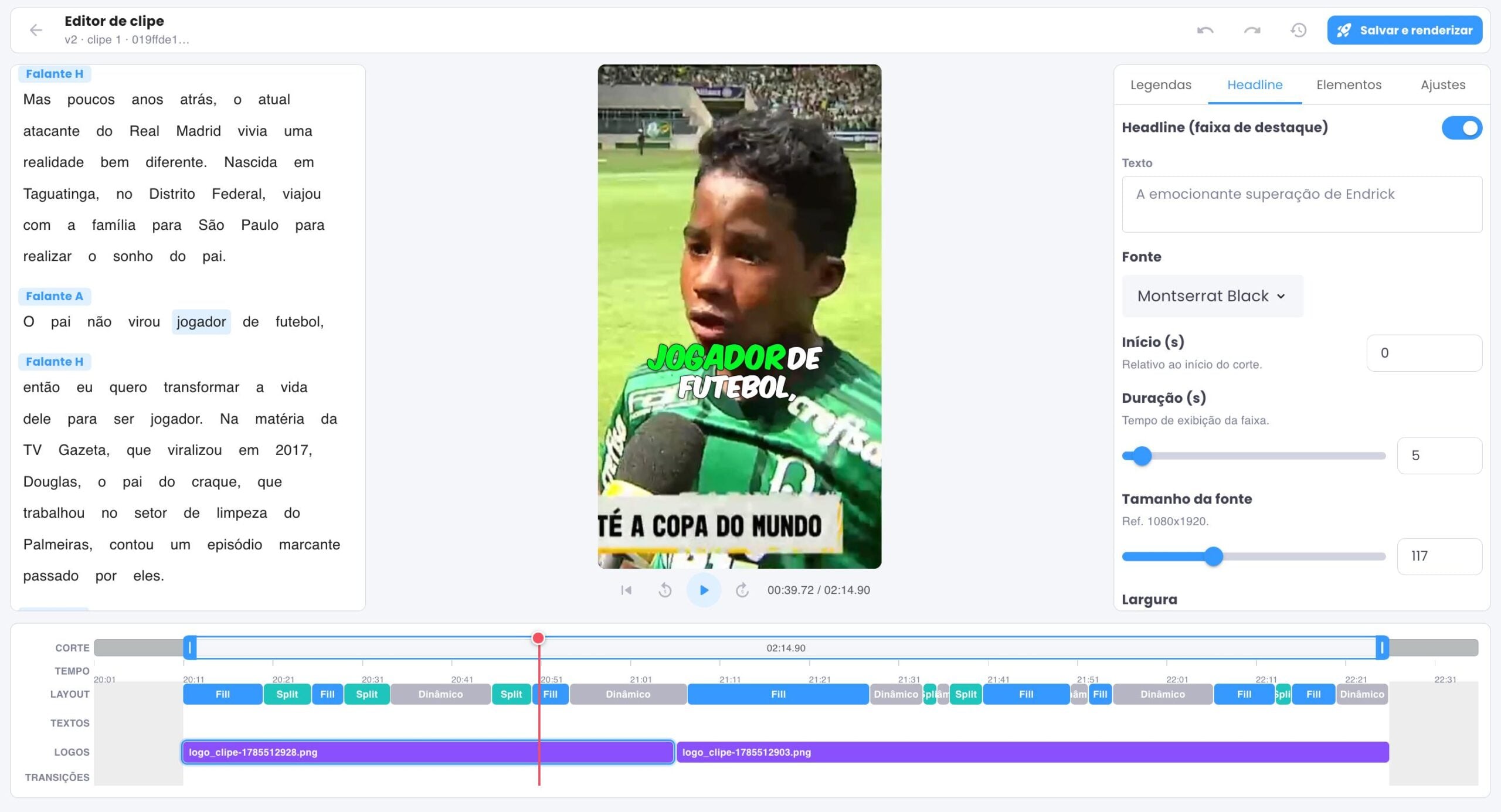The height and width of the screenshot is (812, 1501).
Task: Select logo_clipe-1785512903.png timeline clip
Action: coord(1033,752)
